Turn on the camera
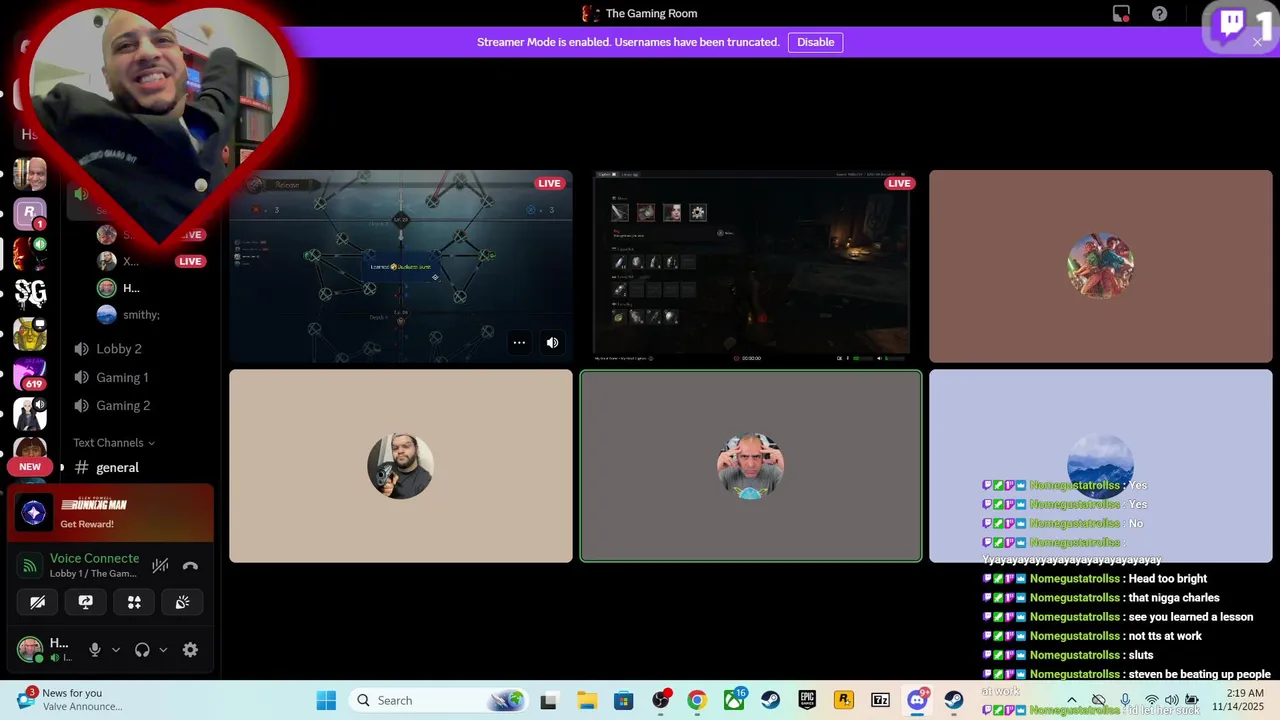The height and width of the screenshot is (720, 1280). click(x=37, y=602)
